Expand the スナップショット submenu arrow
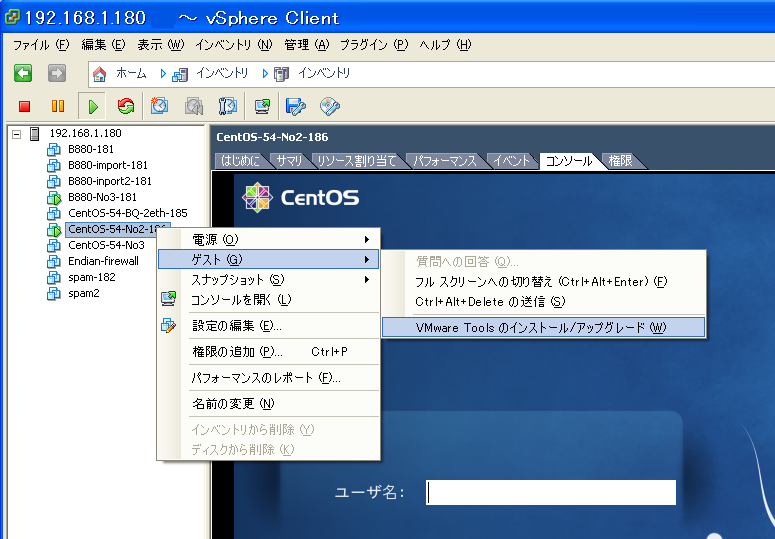775x539 pixels. pyautogui.click(x=367, y=280)
